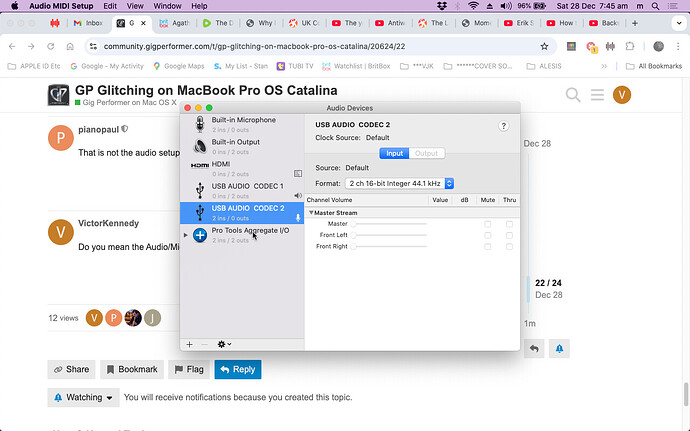Open the Window menu

[167, 6]
